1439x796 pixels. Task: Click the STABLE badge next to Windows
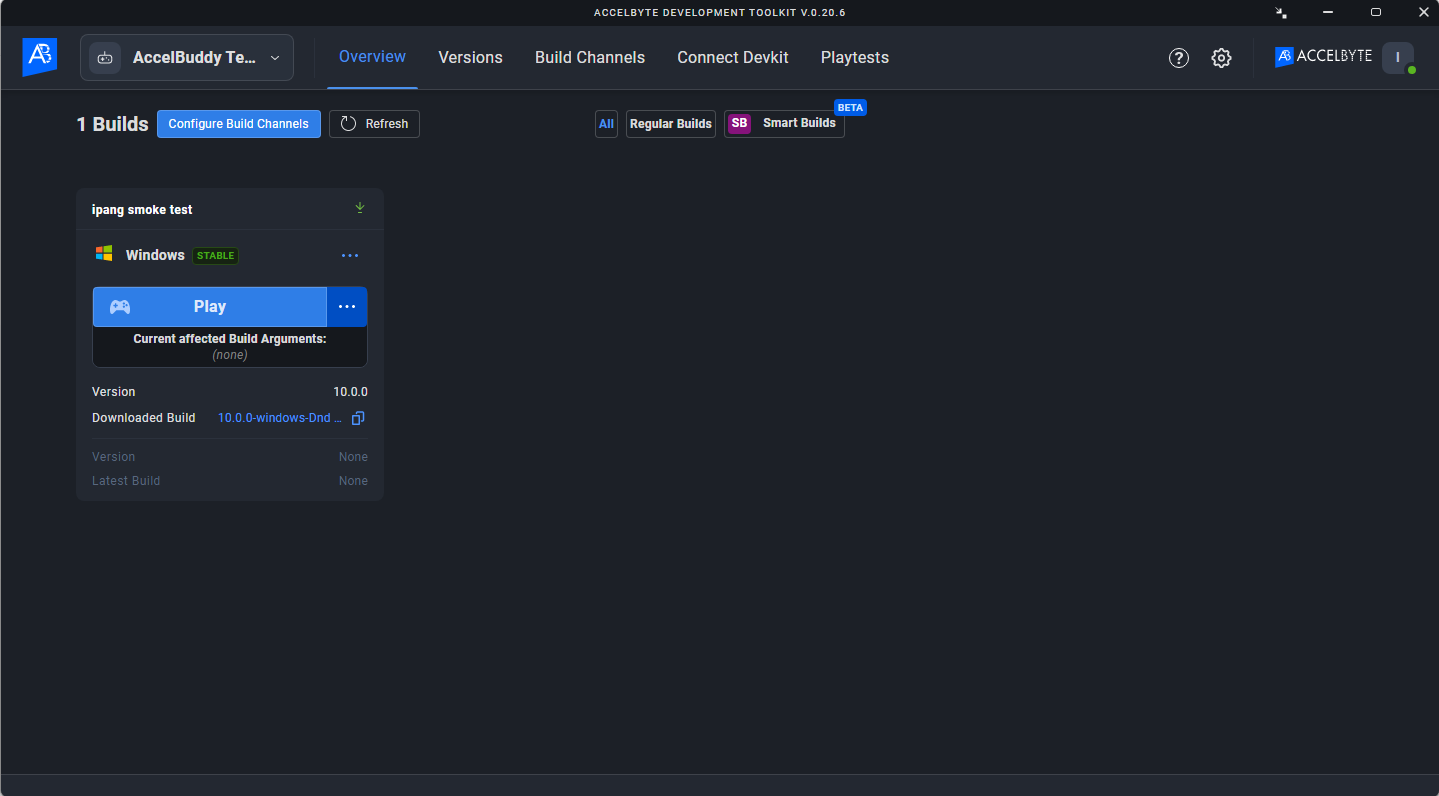pos(216,256)
